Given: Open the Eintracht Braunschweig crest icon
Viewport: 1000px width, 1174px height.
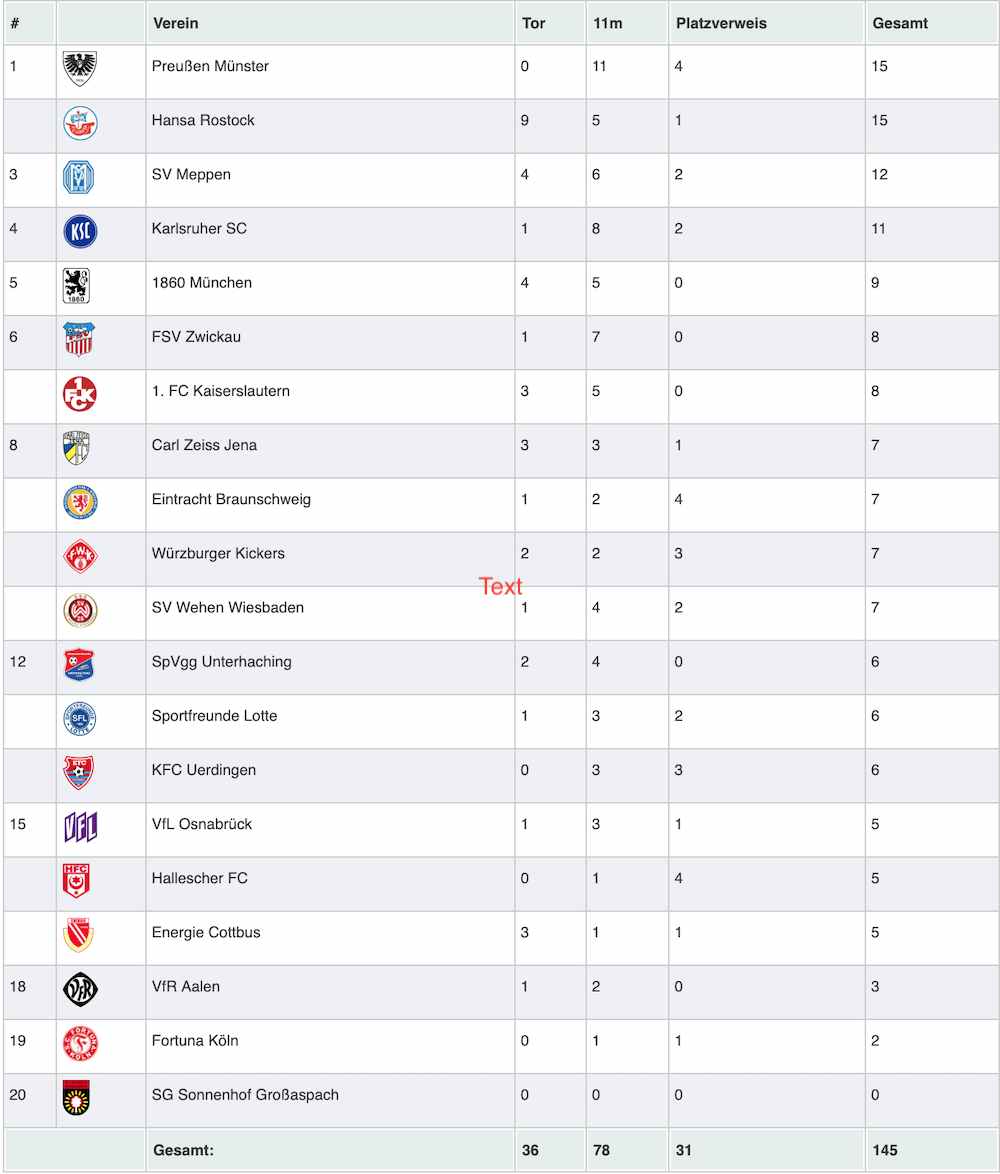Looking at the screenshot, I should [80, 502].
